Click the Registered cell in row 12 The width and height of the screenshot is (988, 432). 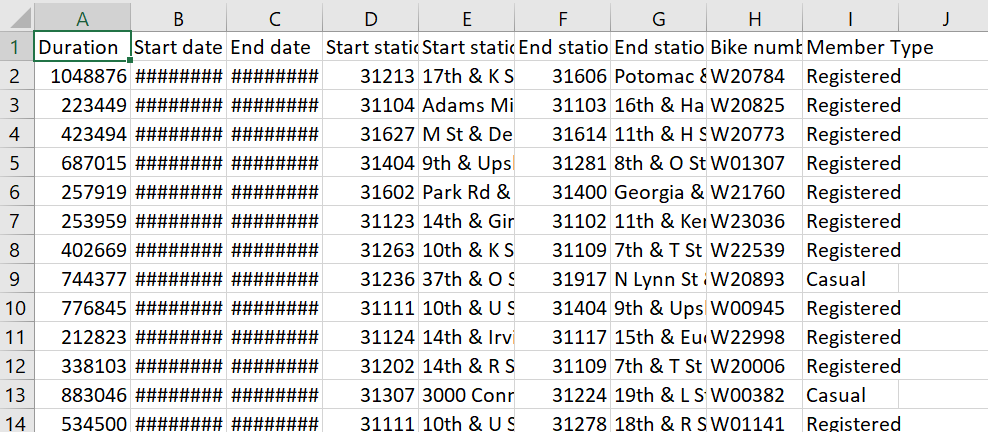[x=851, y=366]
